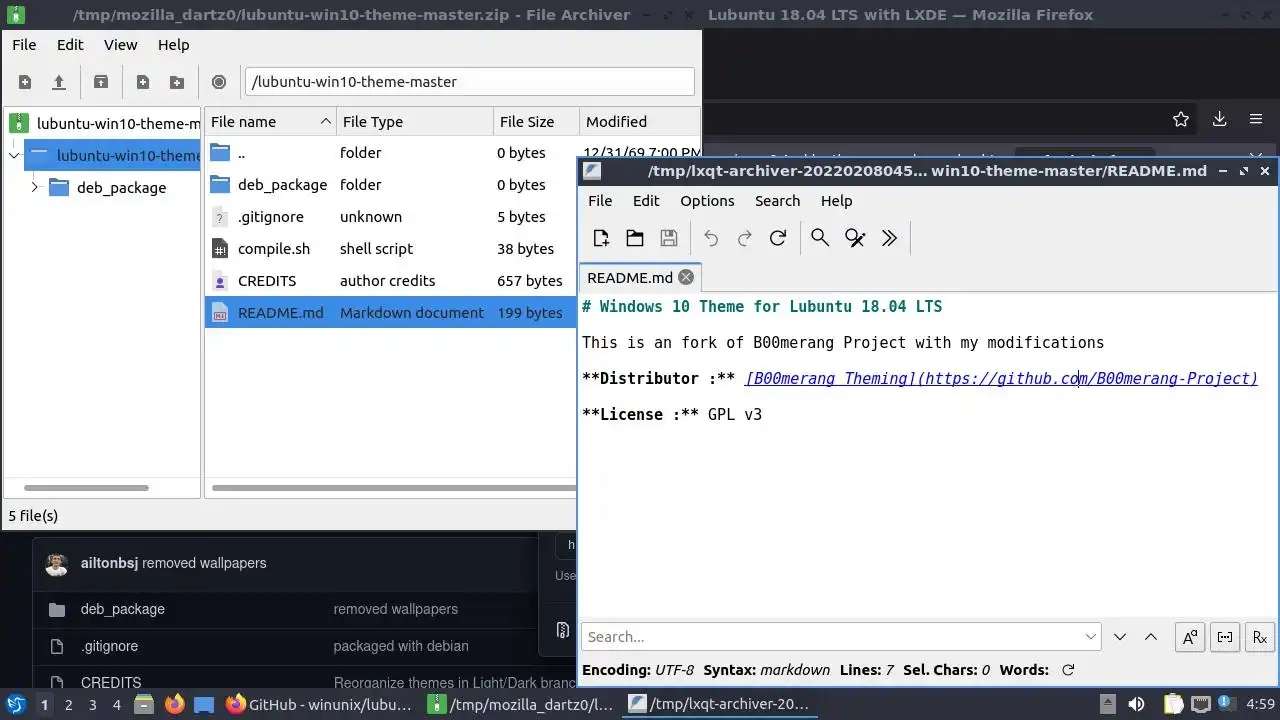Sort by File Size column header
Screen dimensions: 1280x720
[x=536, y=122]
